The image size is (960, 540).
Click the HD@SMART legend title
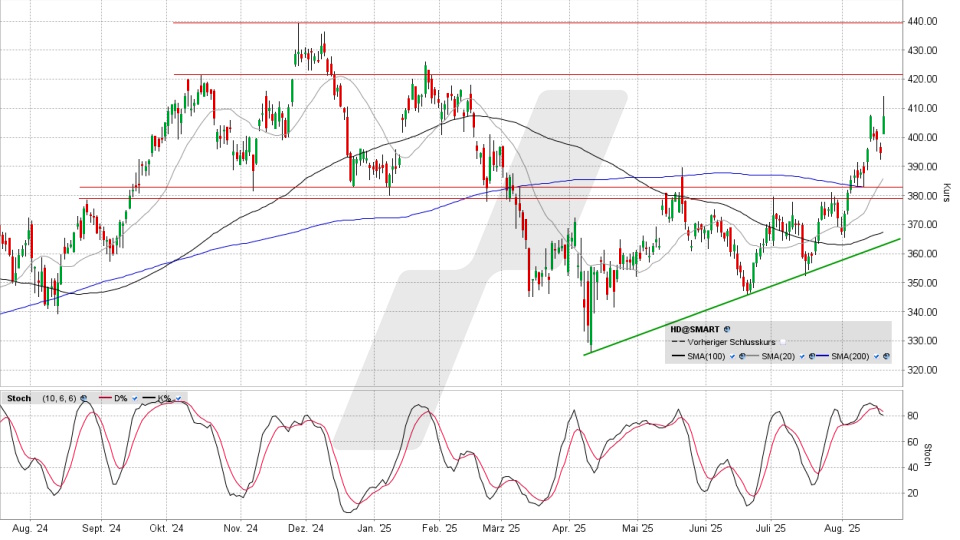click(x=695, y=329)
